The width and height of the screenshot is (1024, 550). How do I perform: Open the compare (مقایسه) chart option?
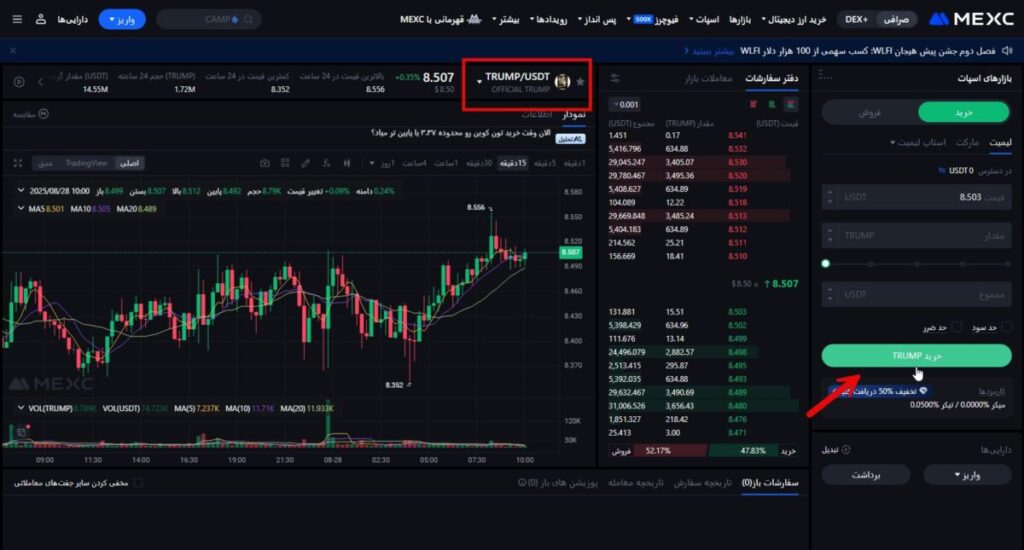click(x=31, y=114)
